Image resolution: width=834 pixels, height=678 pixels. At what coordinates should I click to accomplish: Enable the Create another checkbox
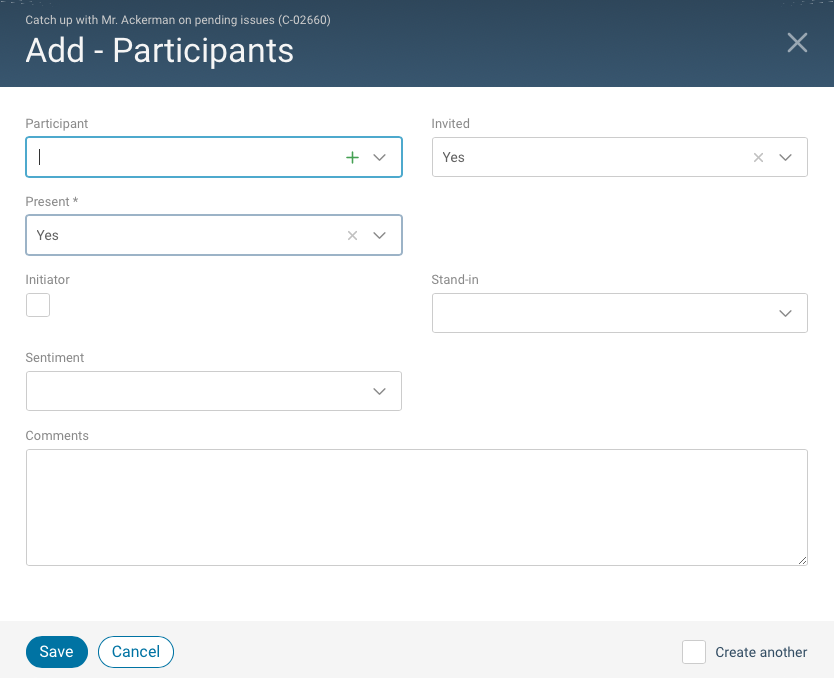(x=693, y=652)
